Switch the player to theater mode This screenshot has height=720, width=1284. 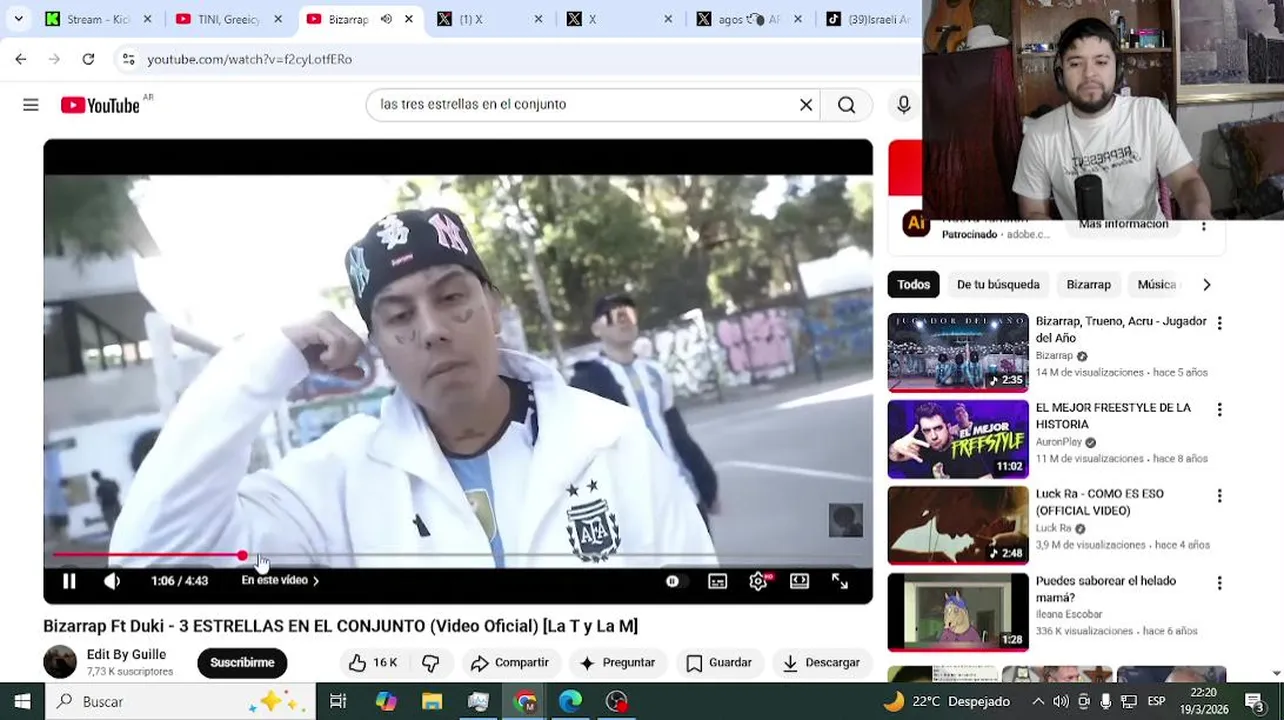[x=799, y=581]
